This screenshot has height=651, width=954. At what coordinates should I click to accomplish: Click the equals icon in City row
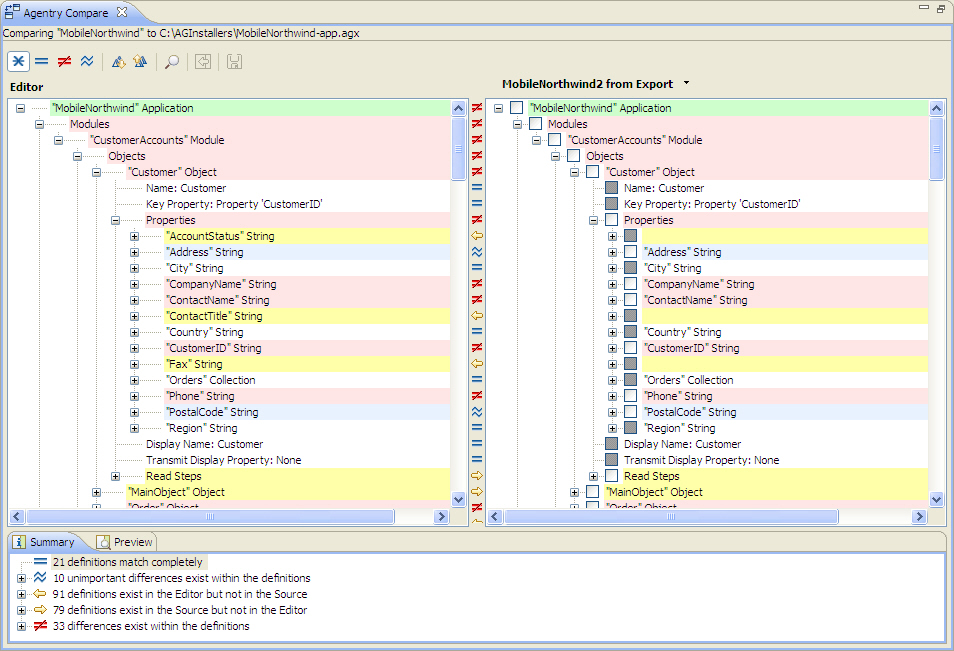click(477, 268)
